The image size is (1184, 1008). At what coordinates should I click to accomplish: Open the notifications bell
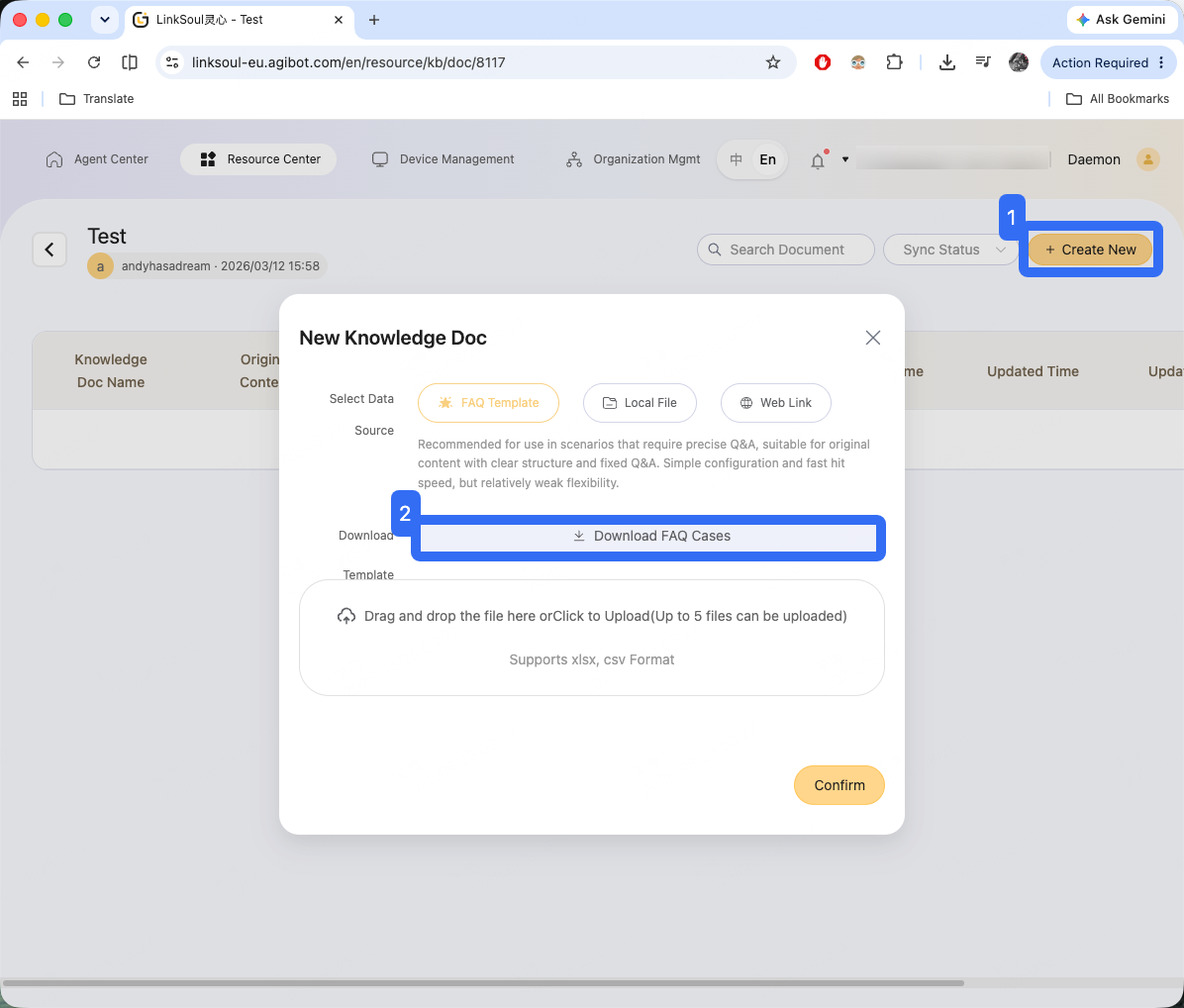(x=818, y=160)
